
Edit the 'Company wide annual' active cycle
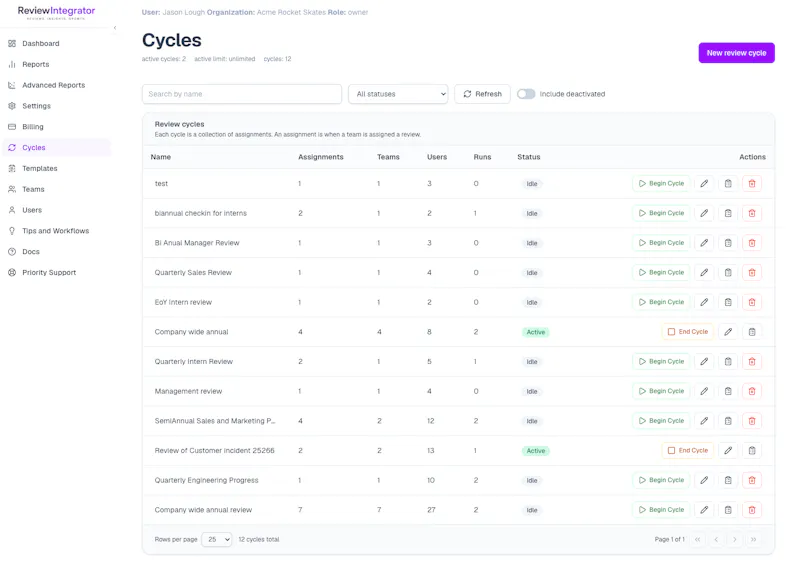[728, 332]
